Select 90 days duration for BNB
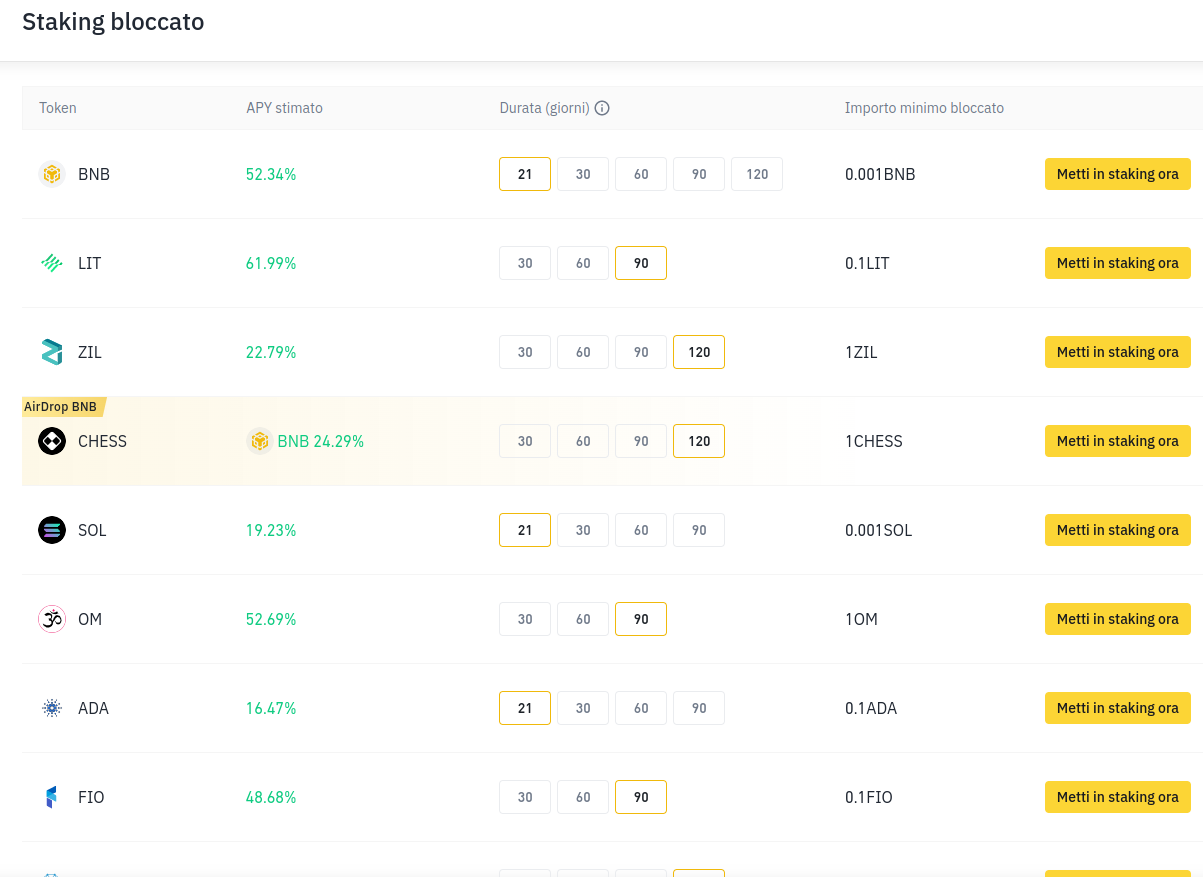Image resolution: width=1203 pixels, height=877 pixels. 699,174
